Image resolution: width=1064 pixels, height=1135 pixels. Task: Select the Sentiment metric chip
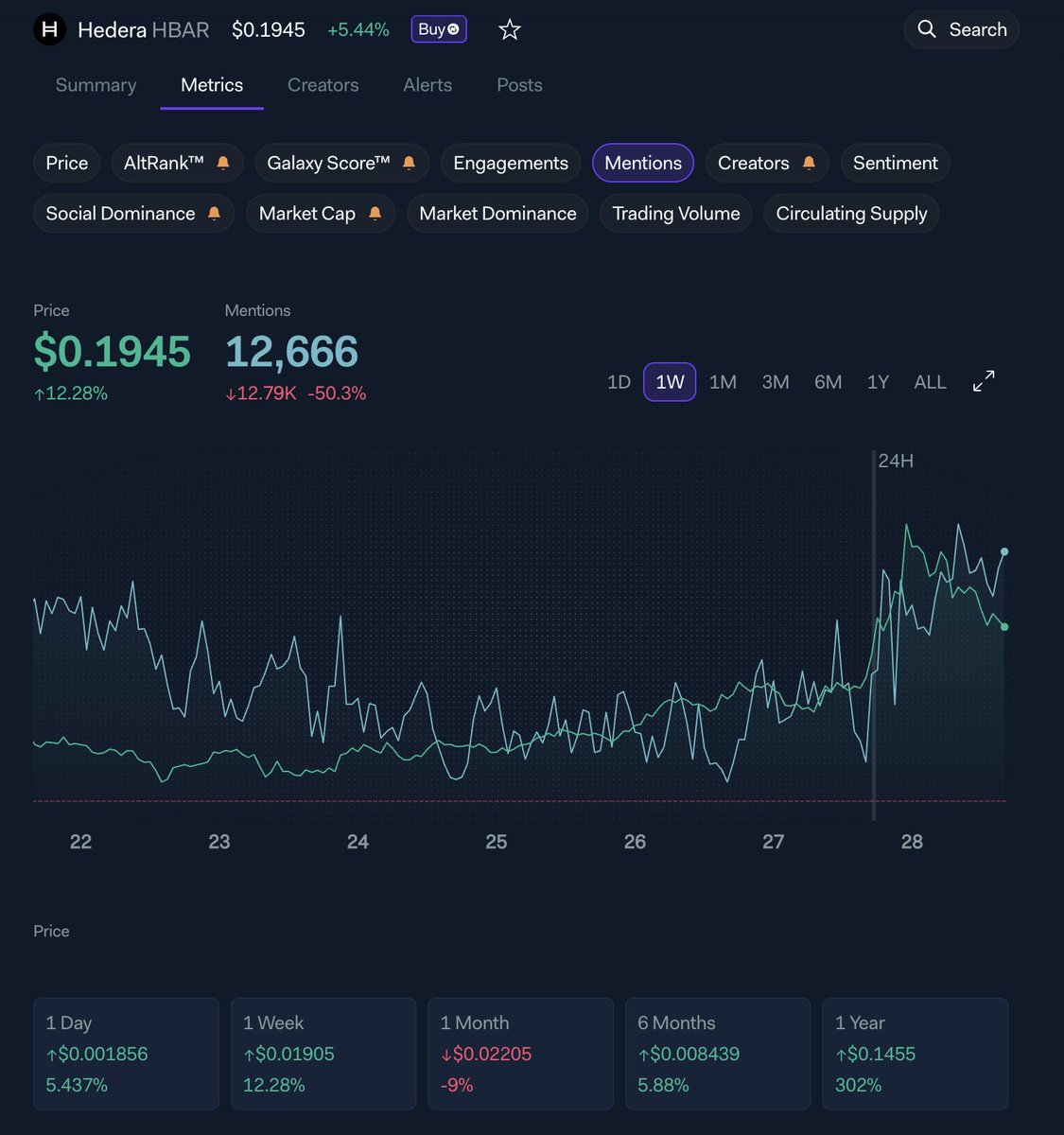896,163
